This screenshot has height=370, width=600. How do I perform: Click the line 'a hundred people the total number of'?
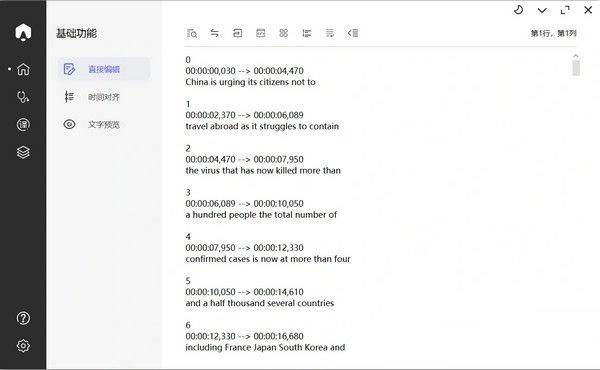coord(261,215)
